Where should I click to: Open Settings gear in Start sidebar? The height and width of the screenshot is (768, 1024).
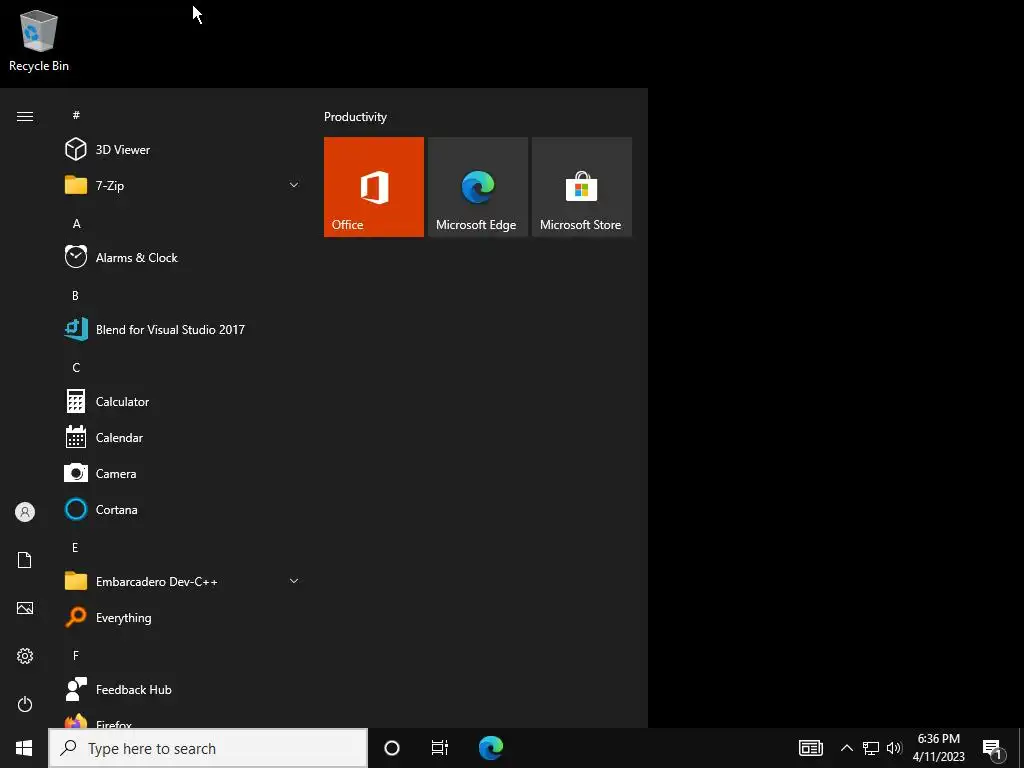[25, 656]
